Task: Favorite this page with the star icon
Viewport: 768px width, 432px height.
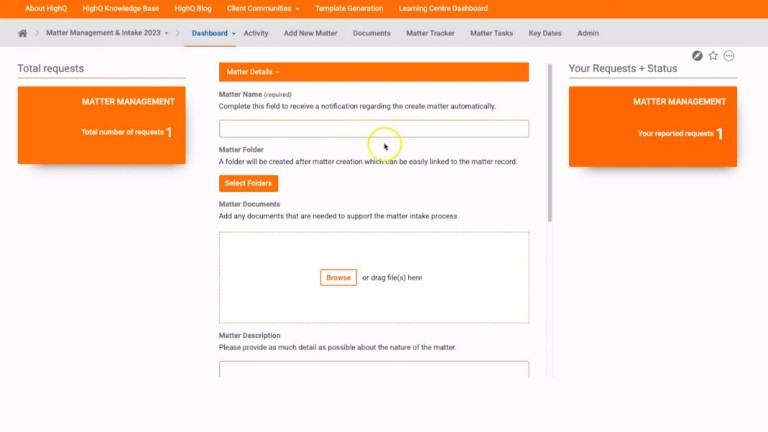Action: point(713,56)
